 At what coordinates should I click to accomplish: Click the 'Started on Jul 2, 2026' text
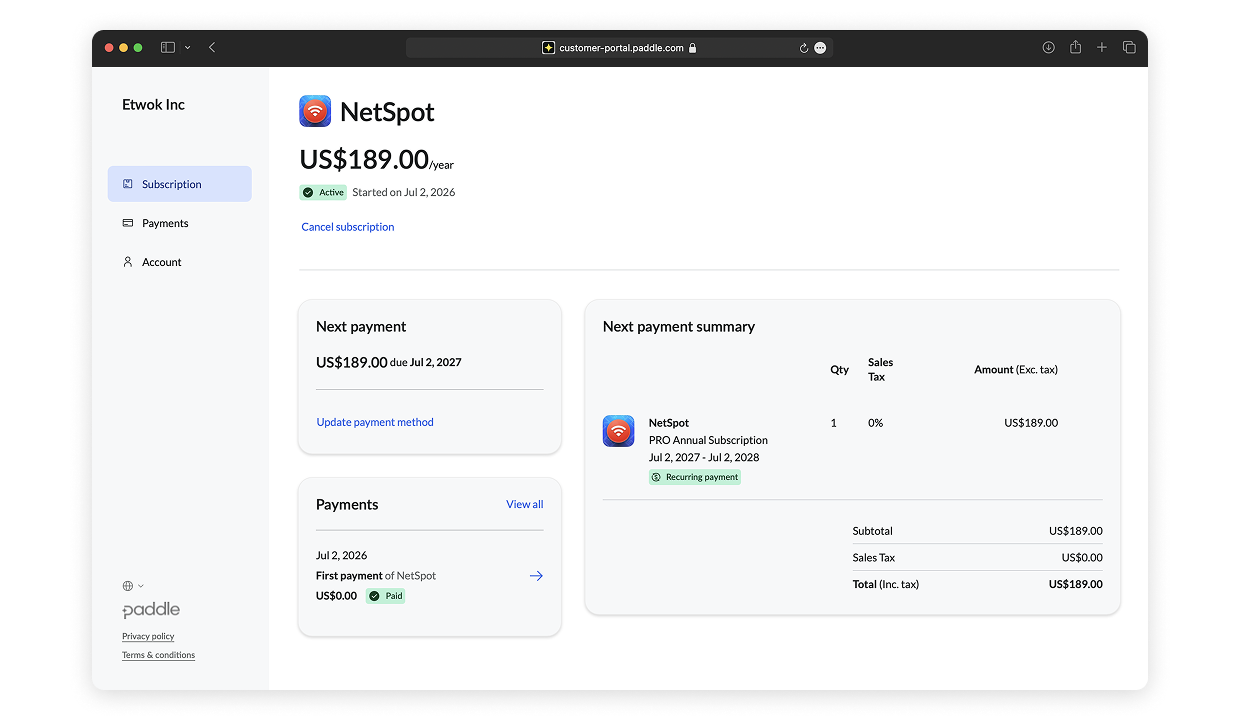tap(404, 192)
